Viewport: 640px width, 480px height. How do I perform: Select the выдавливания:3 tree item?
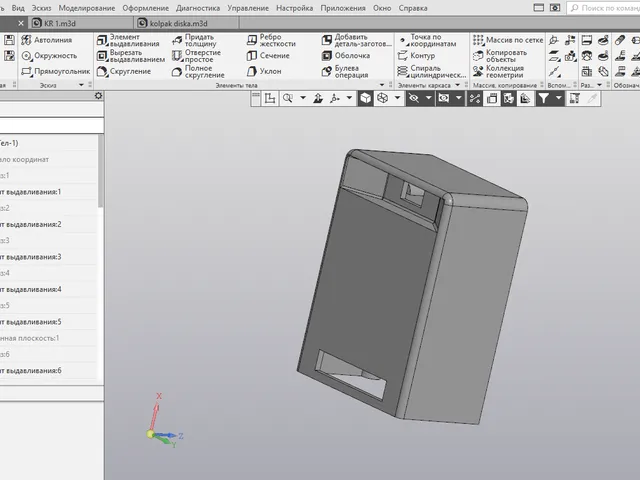click(33, 257)
